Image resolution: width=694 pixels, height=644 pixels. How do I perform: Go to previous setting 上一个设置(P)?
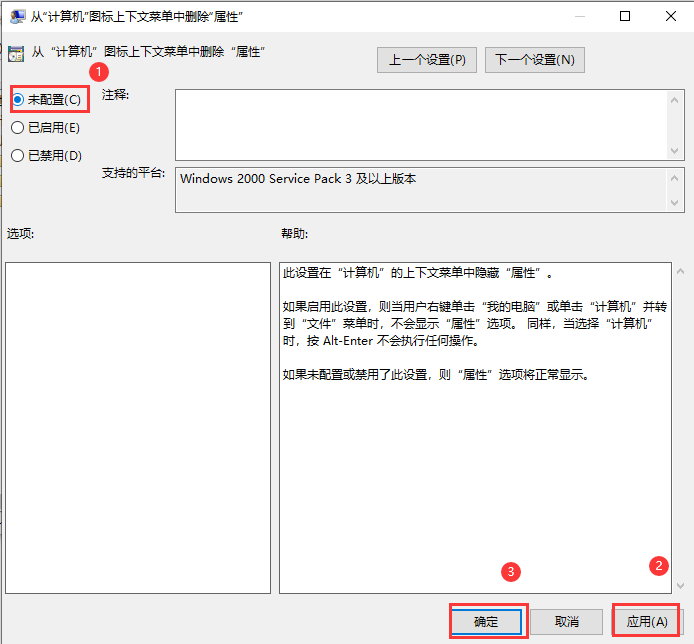pyautogui.click(x=427, y=60)
